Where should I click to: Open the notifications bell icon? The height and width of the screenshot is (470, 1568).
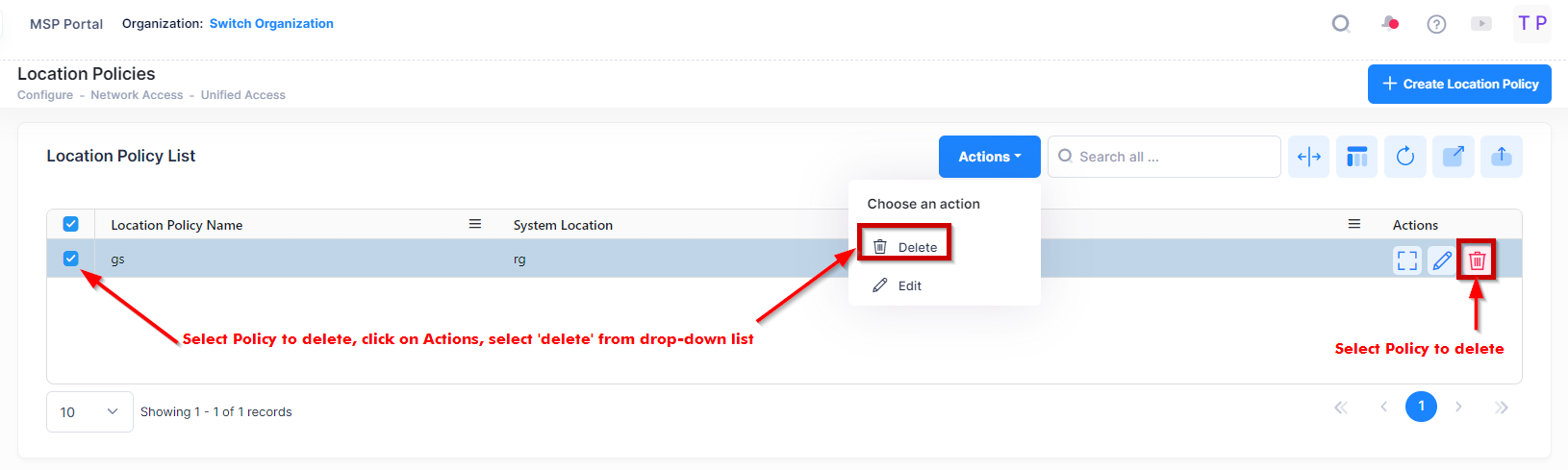(x=1389, y=24)
